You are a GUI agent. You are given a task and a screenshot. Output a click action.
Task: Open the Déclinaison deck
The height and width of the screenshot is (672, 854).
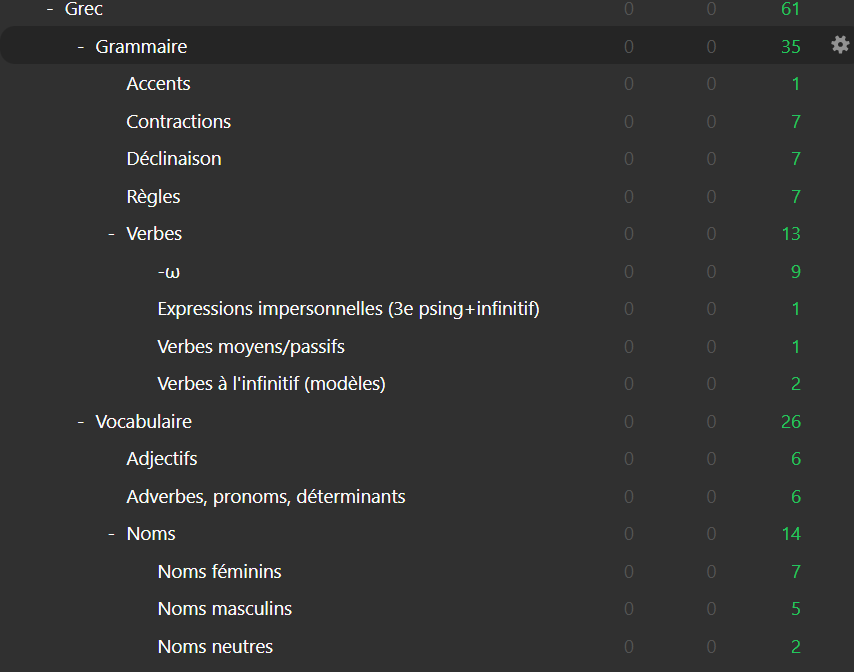[x=174, y=159]
